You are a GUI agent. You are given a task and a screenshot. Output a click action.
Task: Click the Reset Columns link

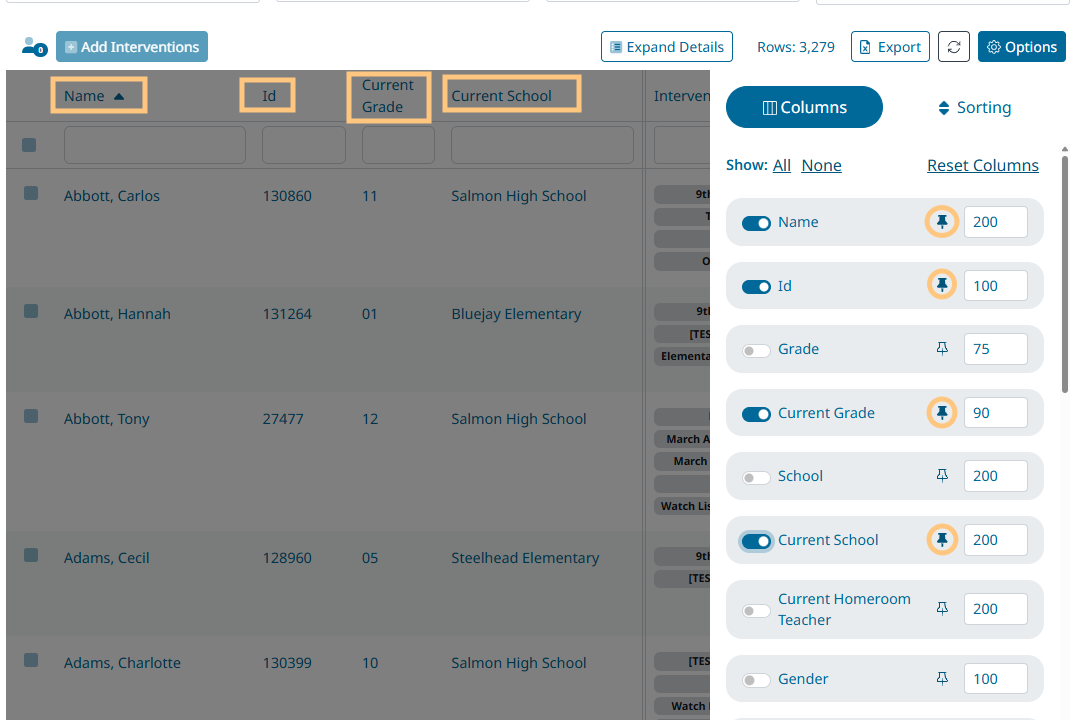pos(982,166)
